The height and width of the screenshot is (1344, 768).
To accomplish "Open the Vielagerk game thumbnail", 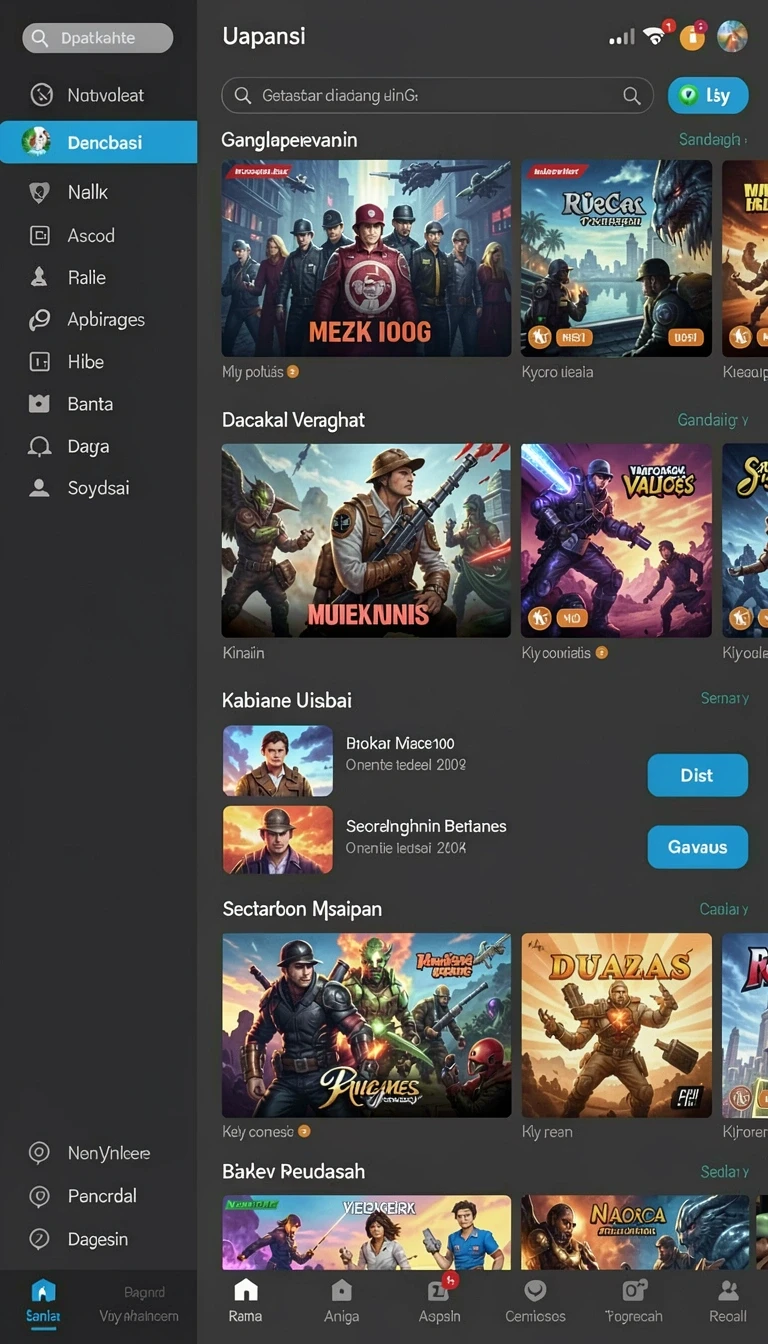I will tap(366, 1232).
